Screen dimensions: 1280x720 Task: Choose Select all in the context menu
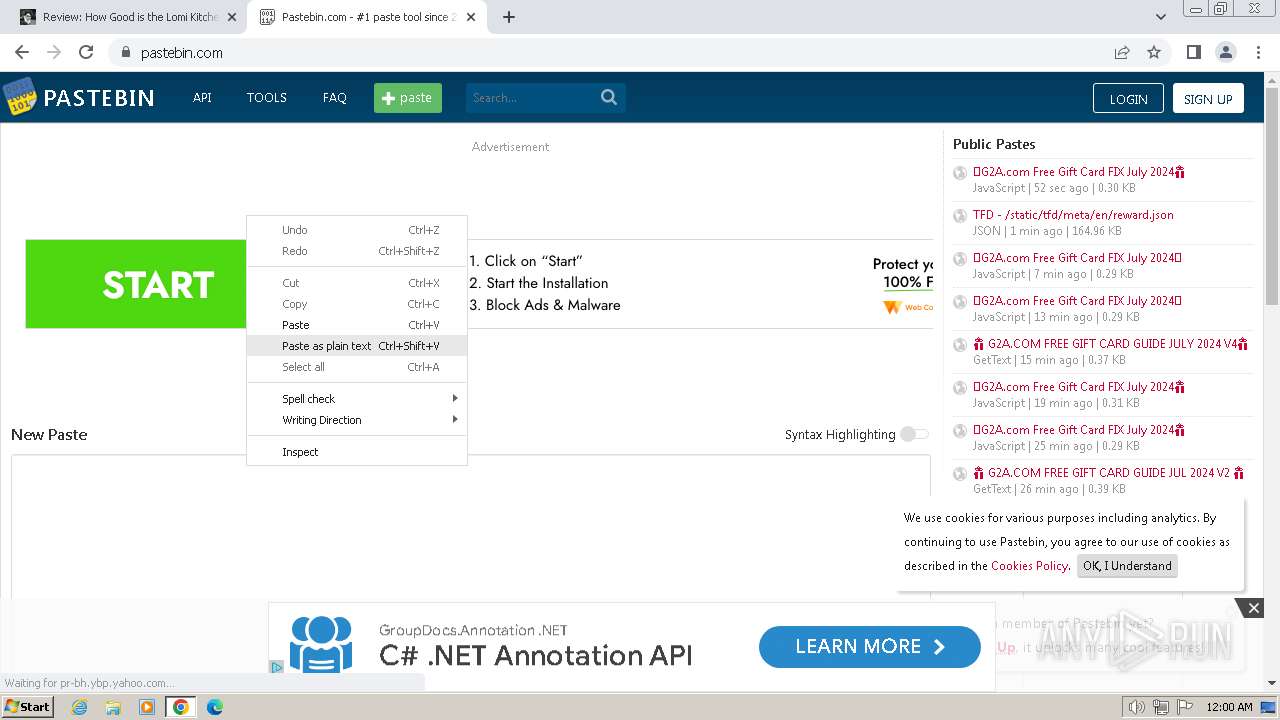357,367
